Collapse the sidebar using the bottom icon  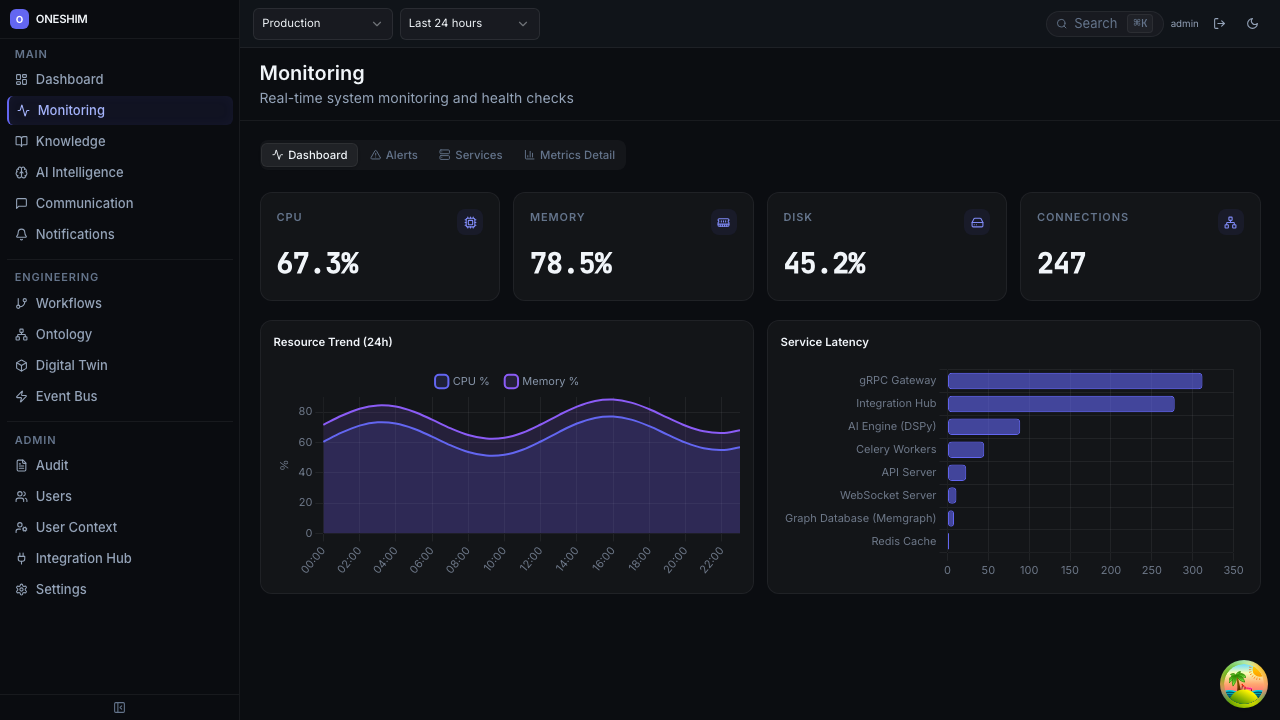pos(119,707)
